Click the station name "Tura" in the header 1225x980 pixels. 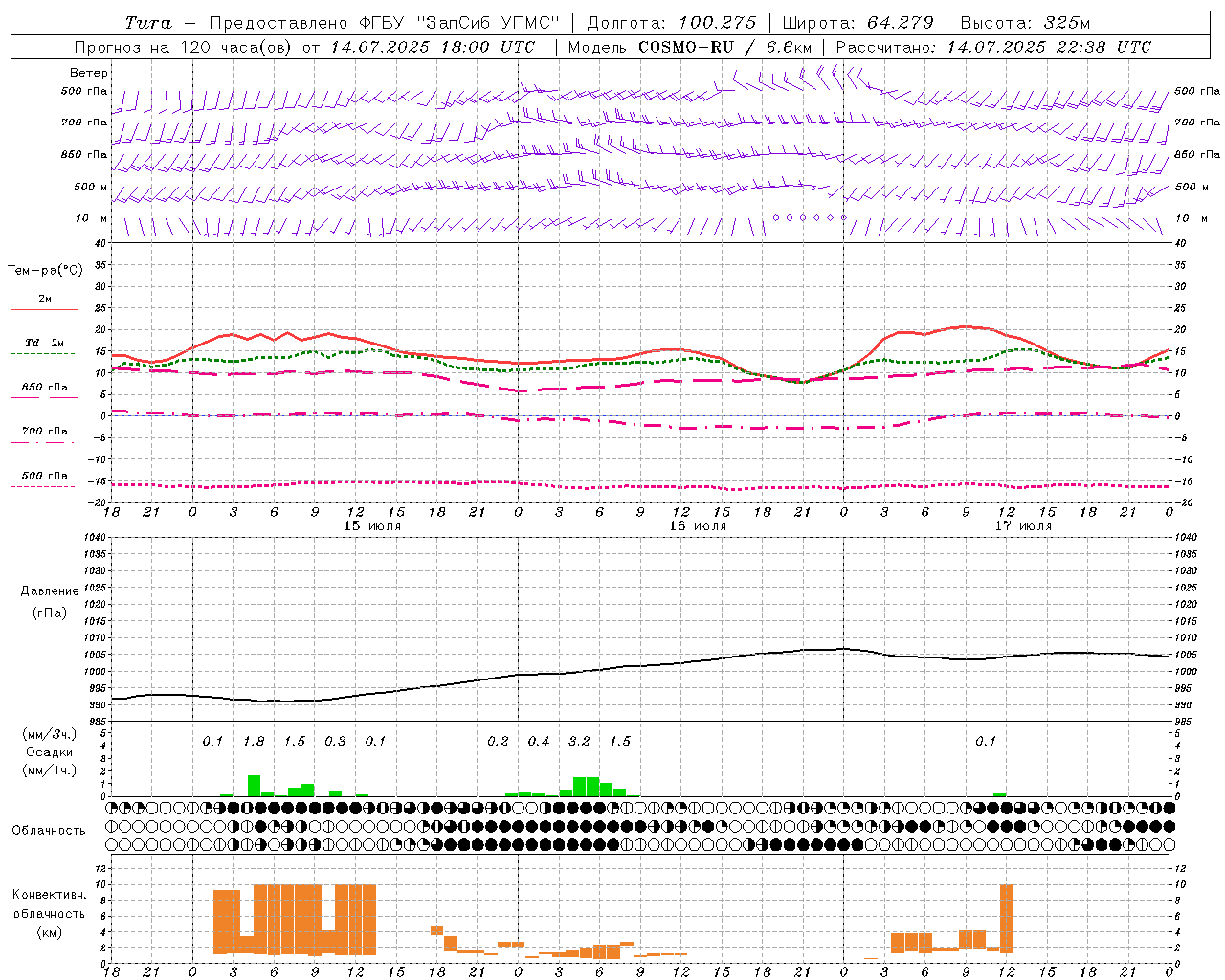[148, 23]
